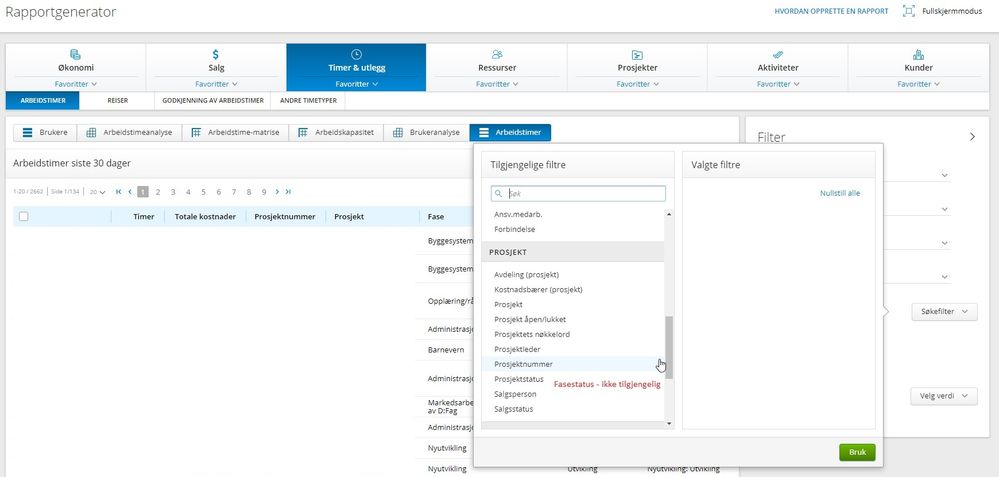The image size is (999, 477).
Task: Click the Fullskjermmodus fullscreen icon
Action: coord(909,11)
